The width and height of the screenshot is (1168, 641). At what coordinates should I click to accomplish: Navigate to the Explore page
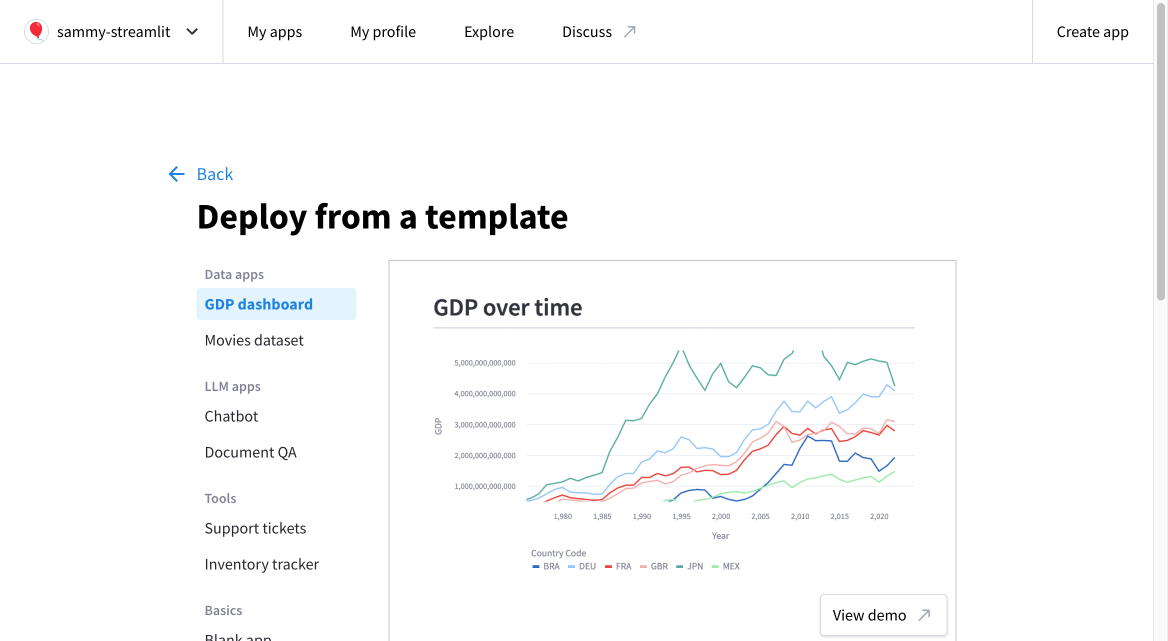tap(489, 31)
